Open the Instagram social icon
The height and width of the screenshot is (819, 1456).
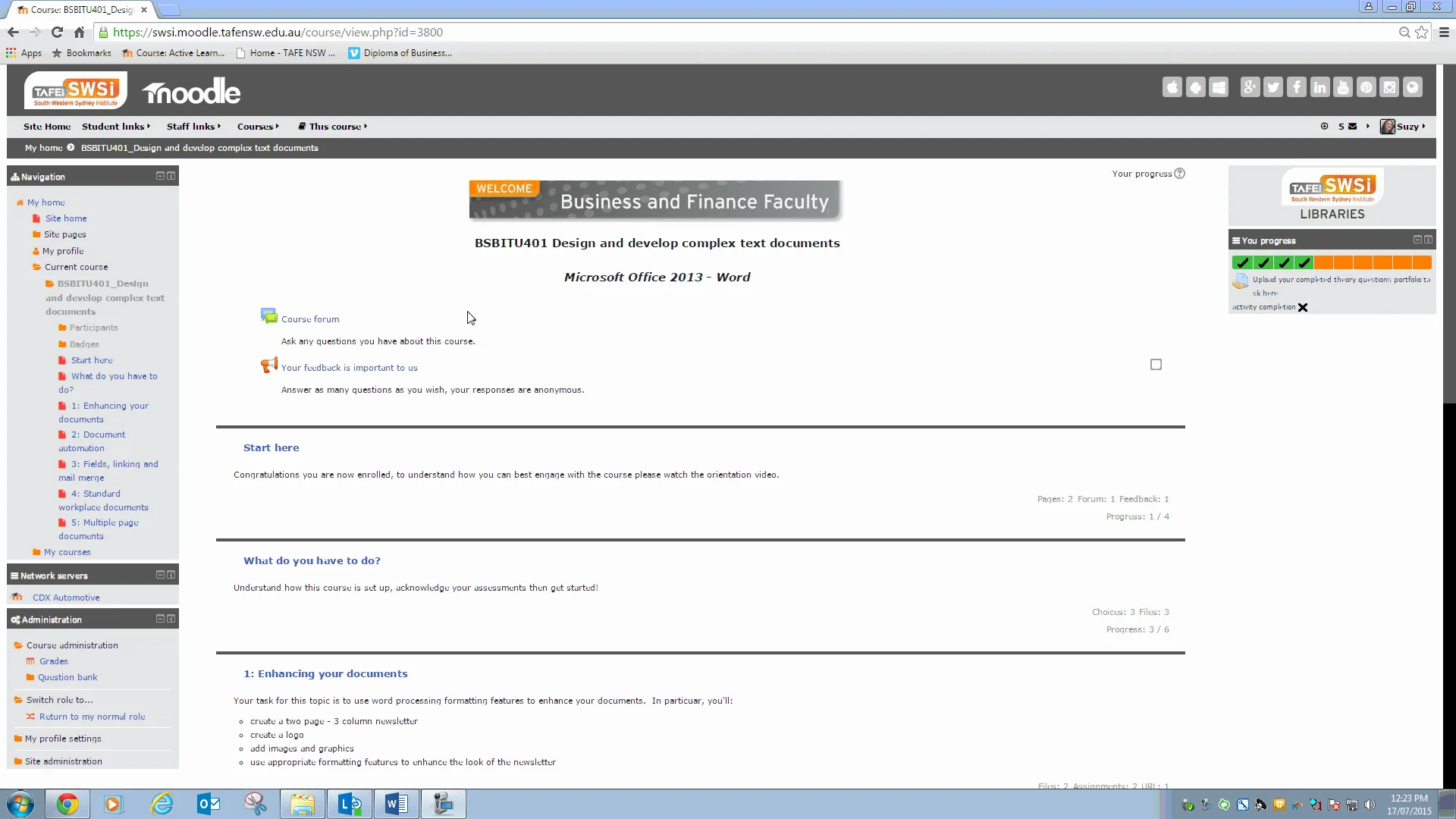(x=1389, y=87)
